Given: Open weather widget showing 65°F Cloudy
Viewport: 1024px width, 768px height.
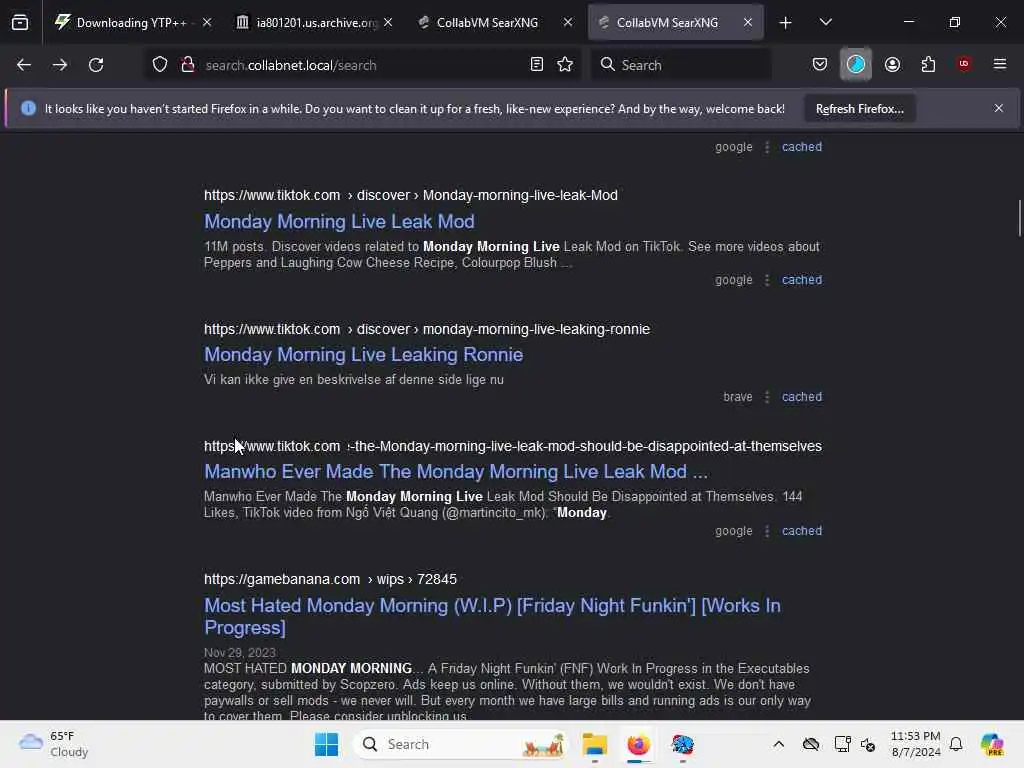Looking at the screenshot, I should [54, 744].
